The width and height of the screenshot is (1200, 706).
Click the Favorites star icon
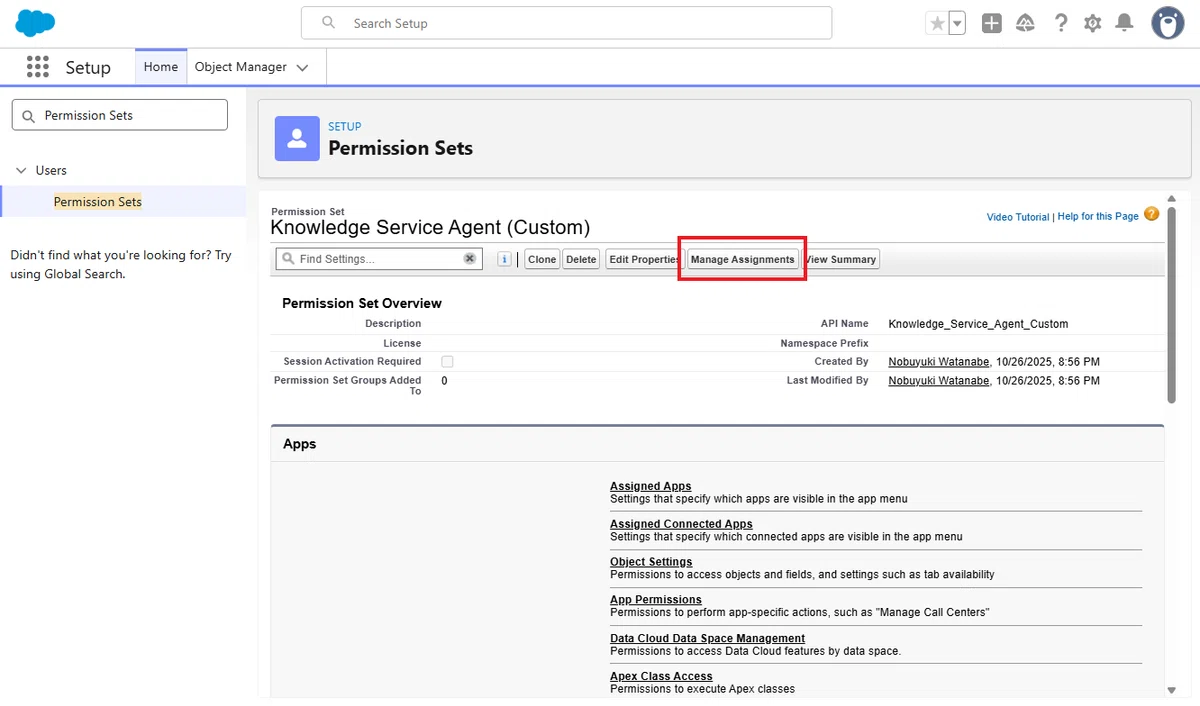coord(937,23)
